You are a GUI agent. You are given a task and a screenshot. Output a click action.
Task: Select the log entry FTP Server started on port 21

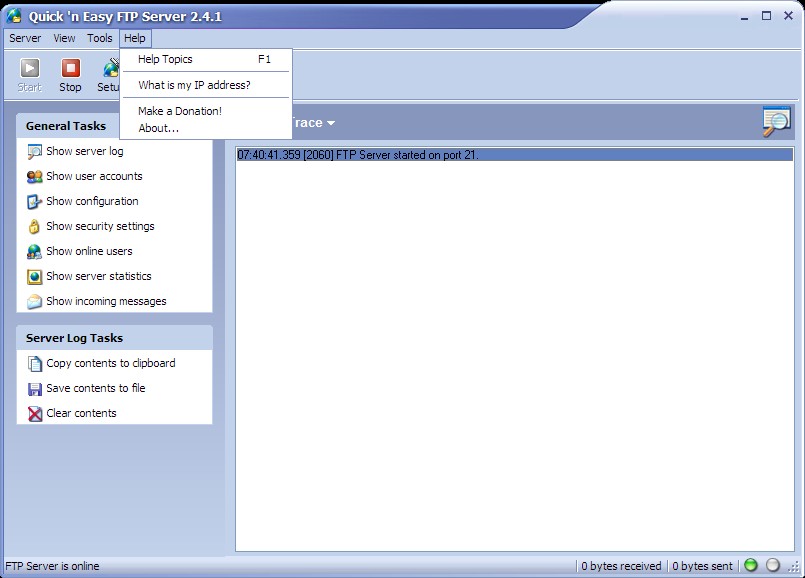(514, 155)
